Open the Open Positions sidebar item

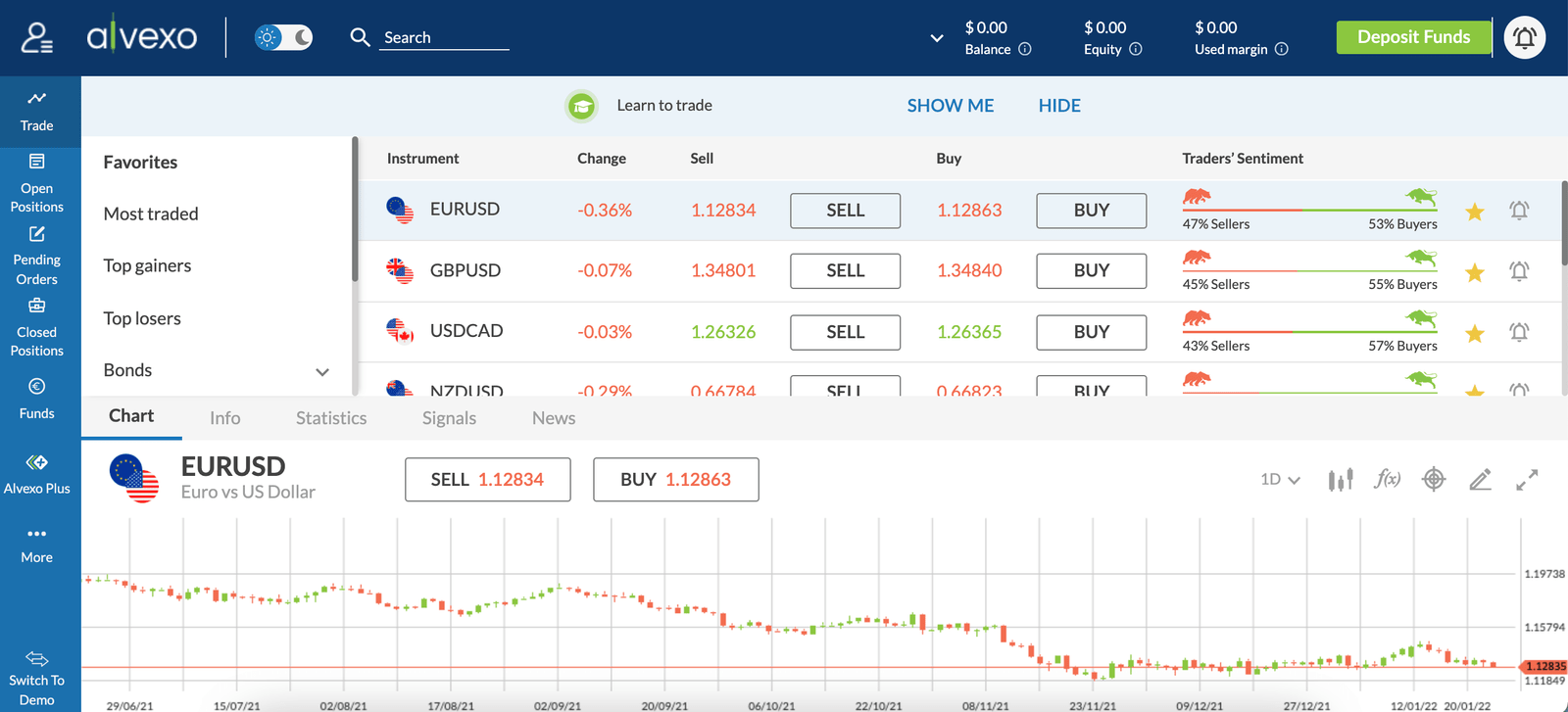point(37,183)
